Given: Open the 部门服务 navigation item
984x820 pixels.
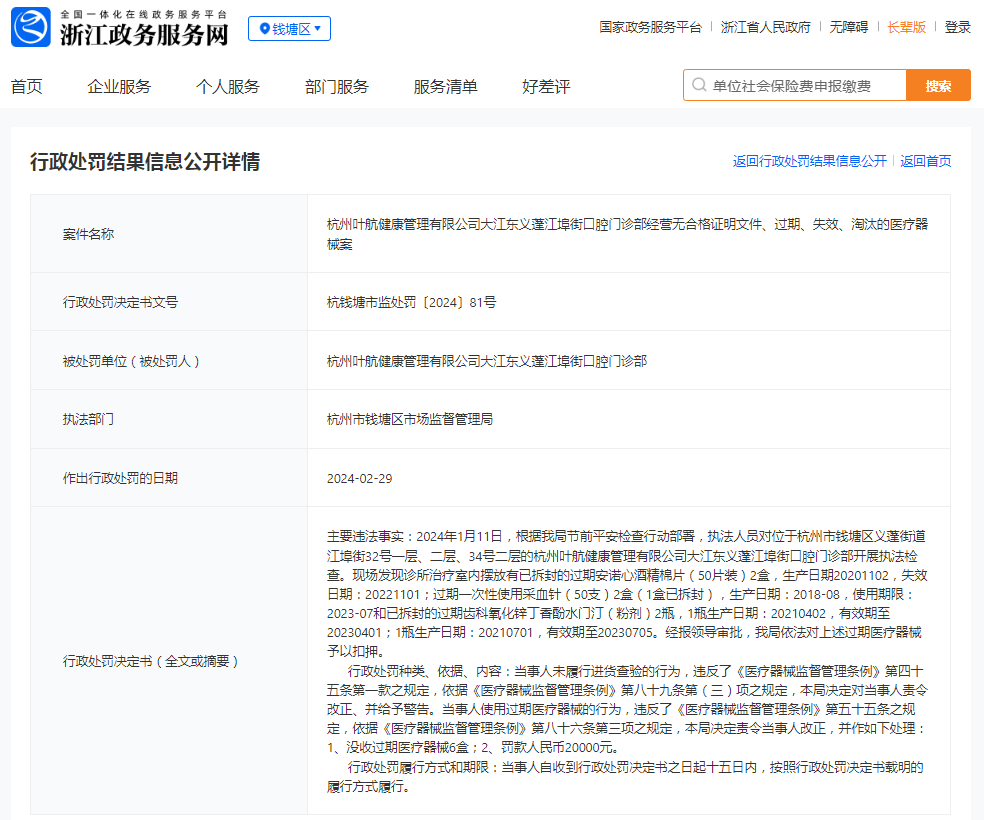Looking at the screenshot, I should click(337, 87).
